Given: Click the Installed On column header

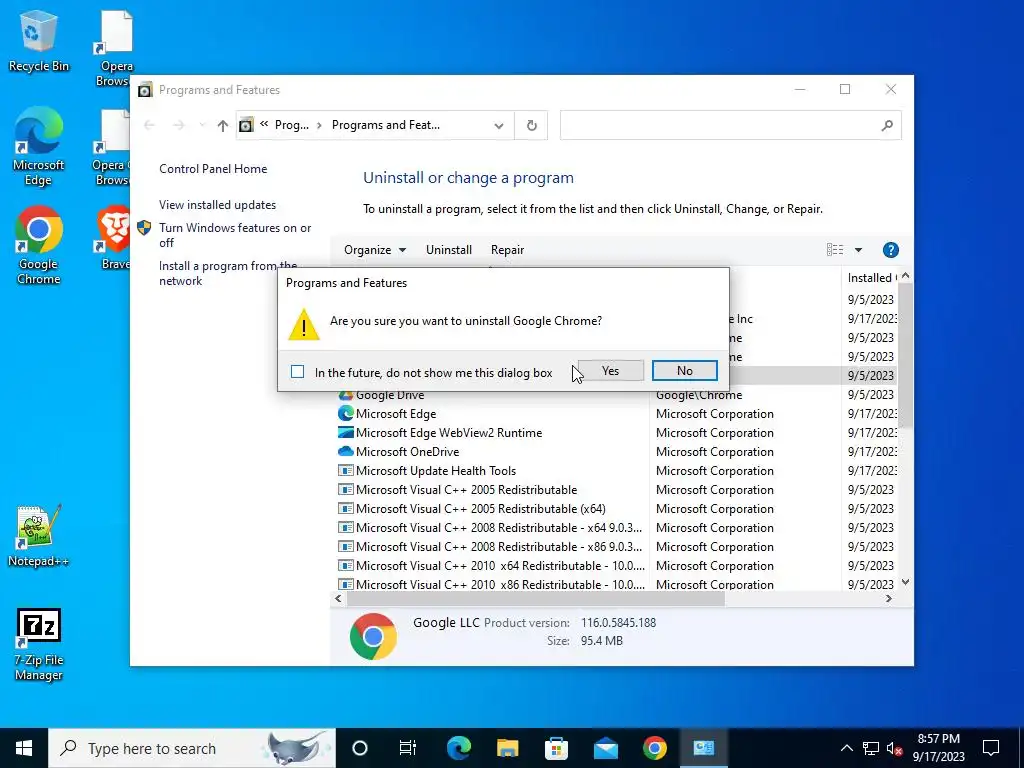Looking at the screenshot, I should [x=871, y=278].
